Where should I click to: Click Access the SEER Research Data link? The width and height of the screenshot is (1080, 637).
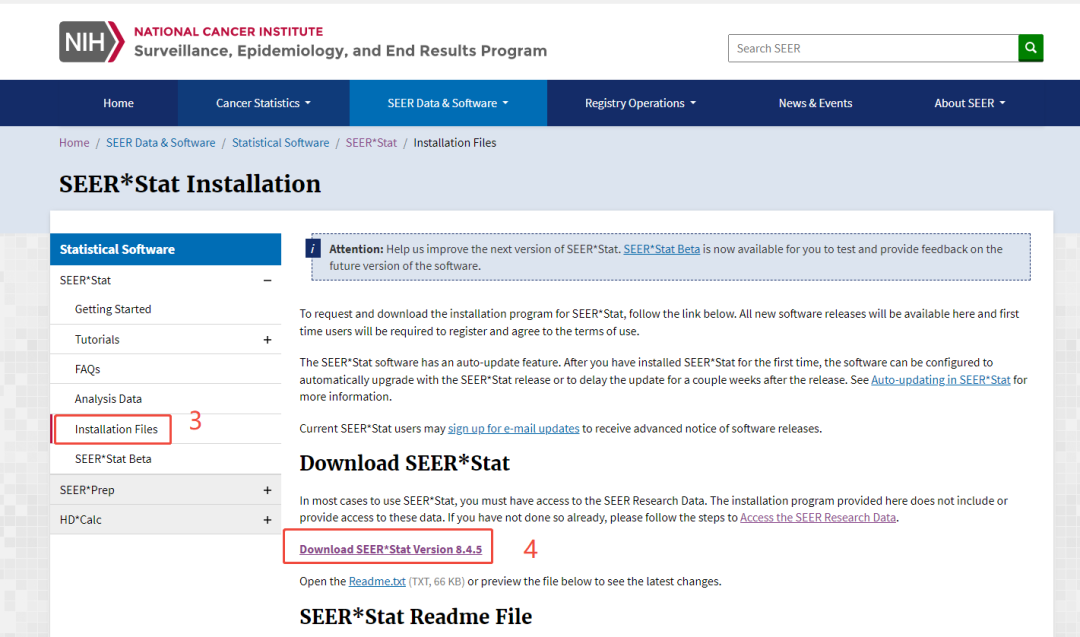[818, 517]
